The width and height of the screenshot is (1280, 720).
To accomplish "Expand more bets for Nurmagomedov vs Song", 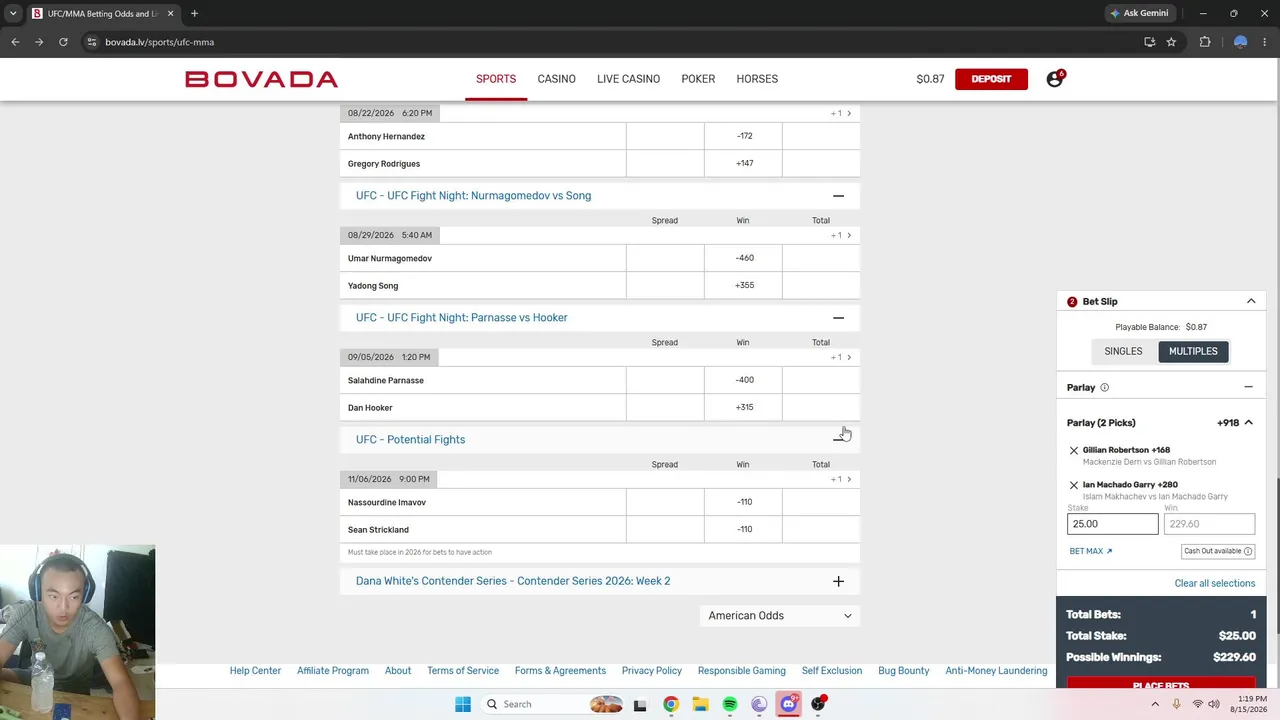I will (841, 235).
